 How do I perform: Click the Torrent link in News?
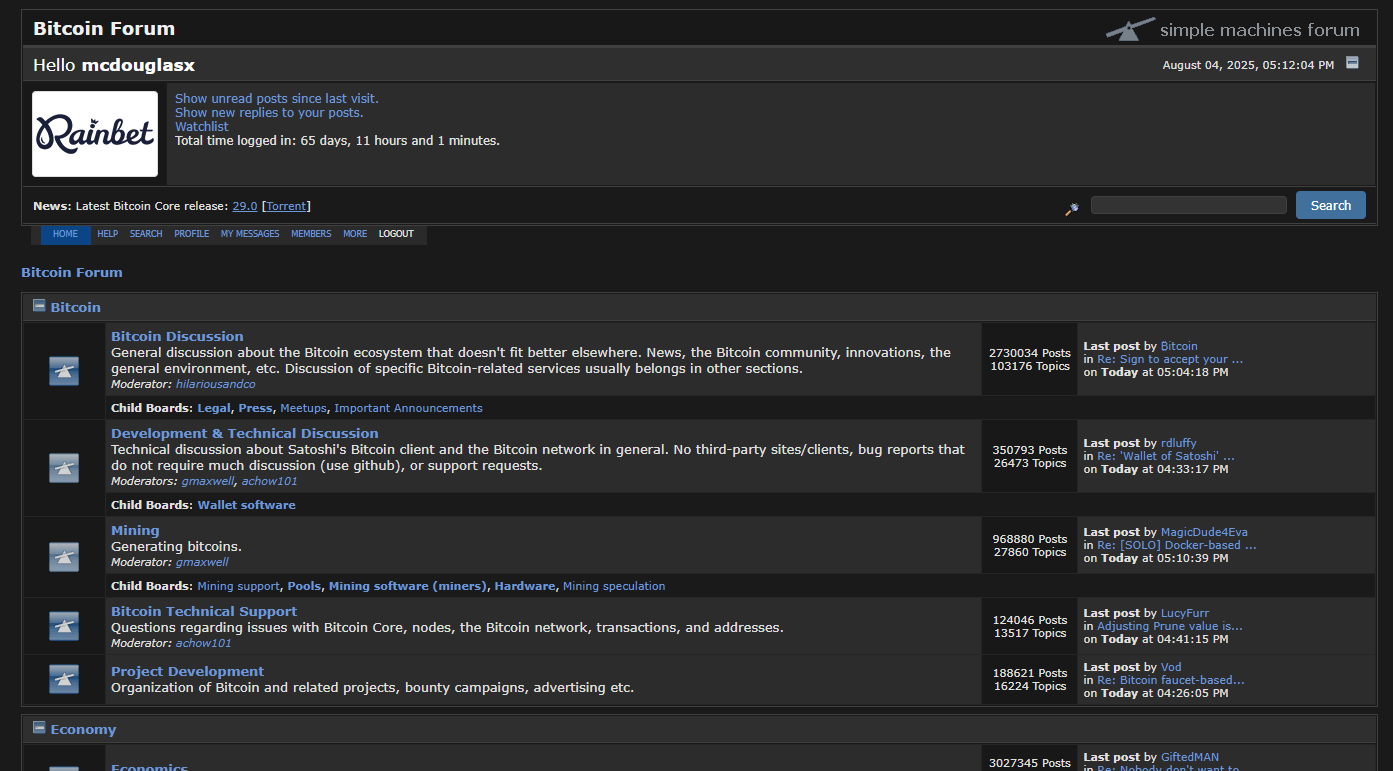[287, 206]
